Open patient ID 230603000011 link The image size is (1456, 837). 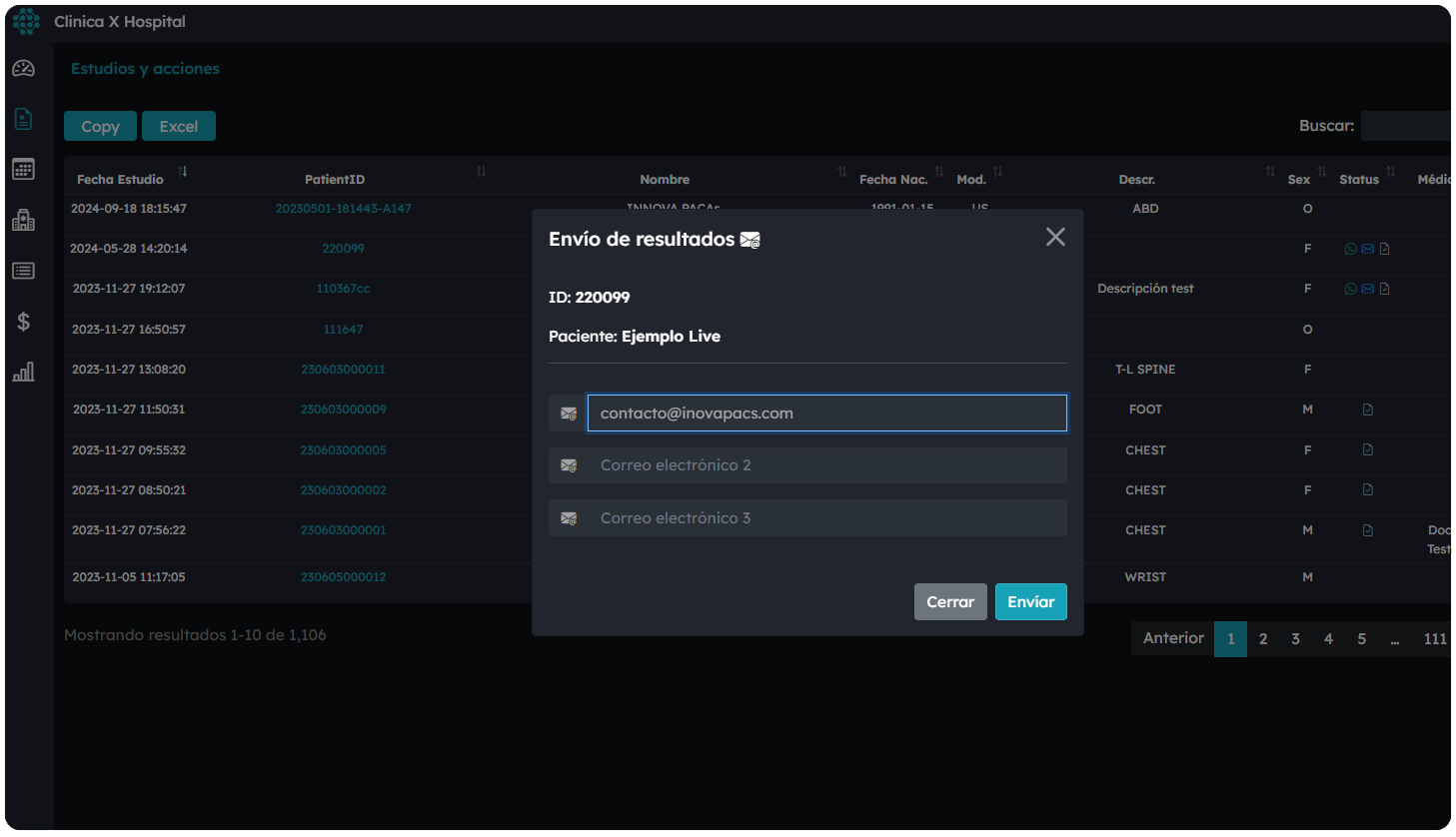click(x=343, y=370)
